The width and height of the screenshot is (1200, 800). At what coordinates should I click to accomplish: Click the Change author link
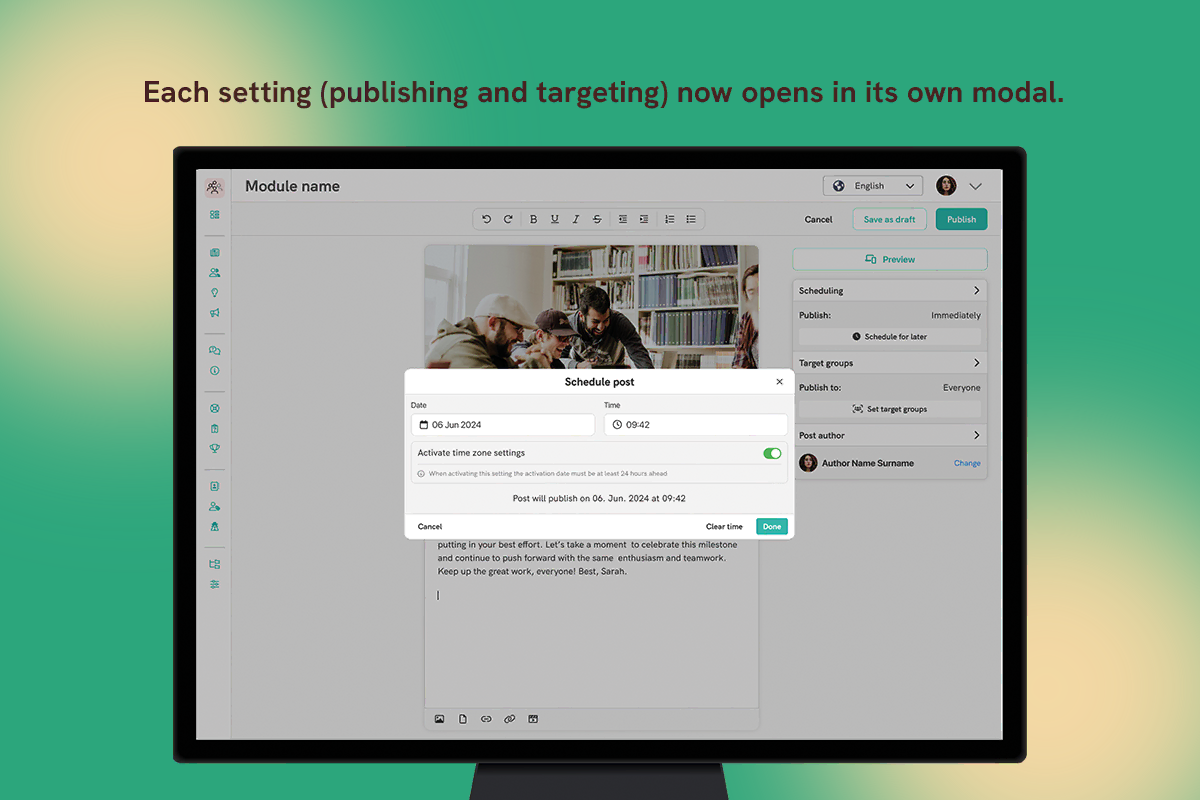(x=967, y=463)
